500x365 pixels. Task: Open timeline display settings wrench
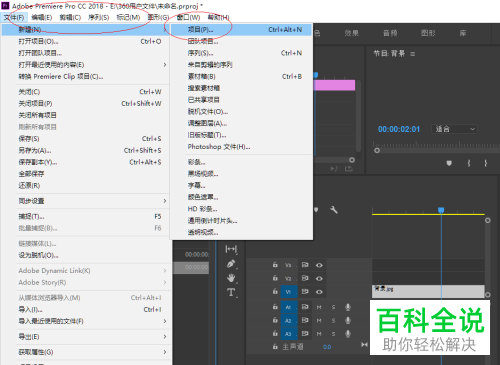click(334, 210)
